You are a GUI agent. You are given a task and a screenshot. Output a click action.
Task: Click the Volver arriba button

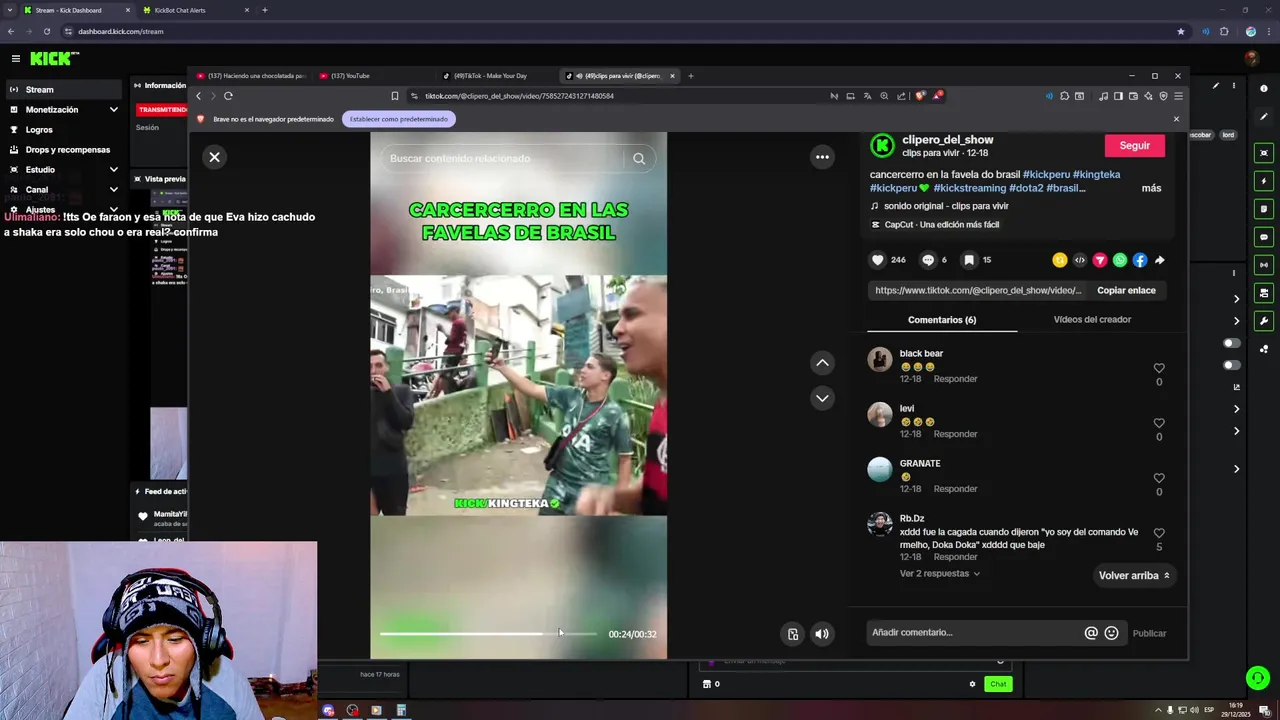(x=1134, y=576)
